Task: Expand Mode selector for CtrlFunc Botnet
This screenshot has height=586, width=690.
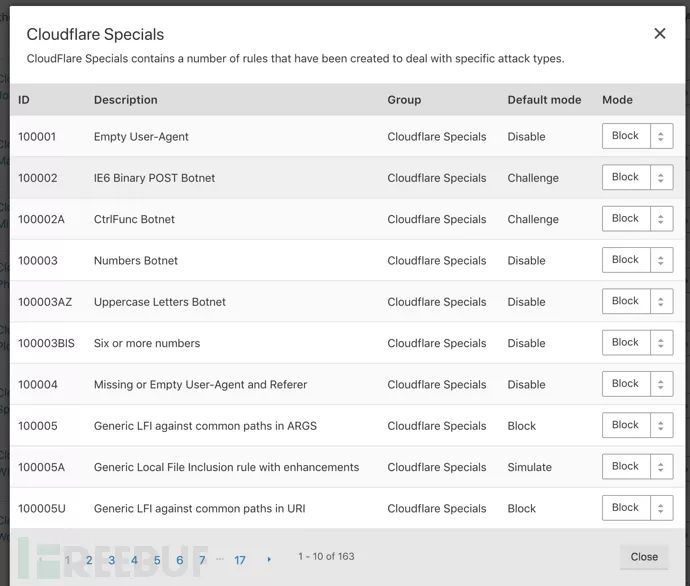Action: (637, 219)
